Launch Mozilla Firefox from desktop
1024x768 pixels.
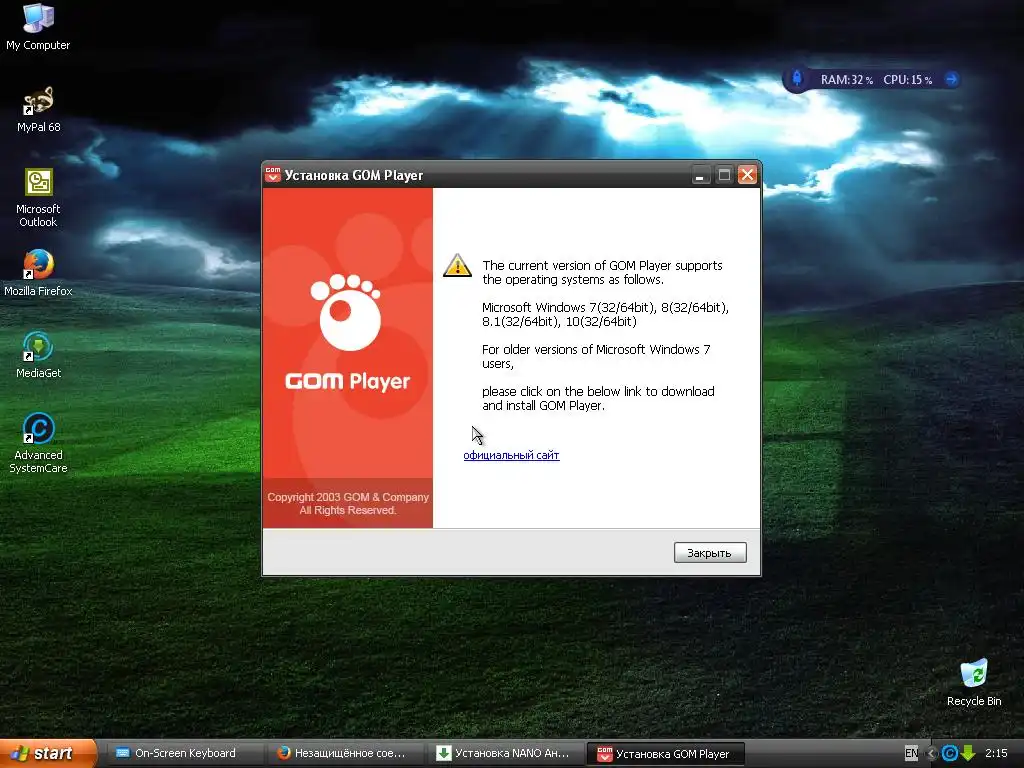click(x=38, y=273)
